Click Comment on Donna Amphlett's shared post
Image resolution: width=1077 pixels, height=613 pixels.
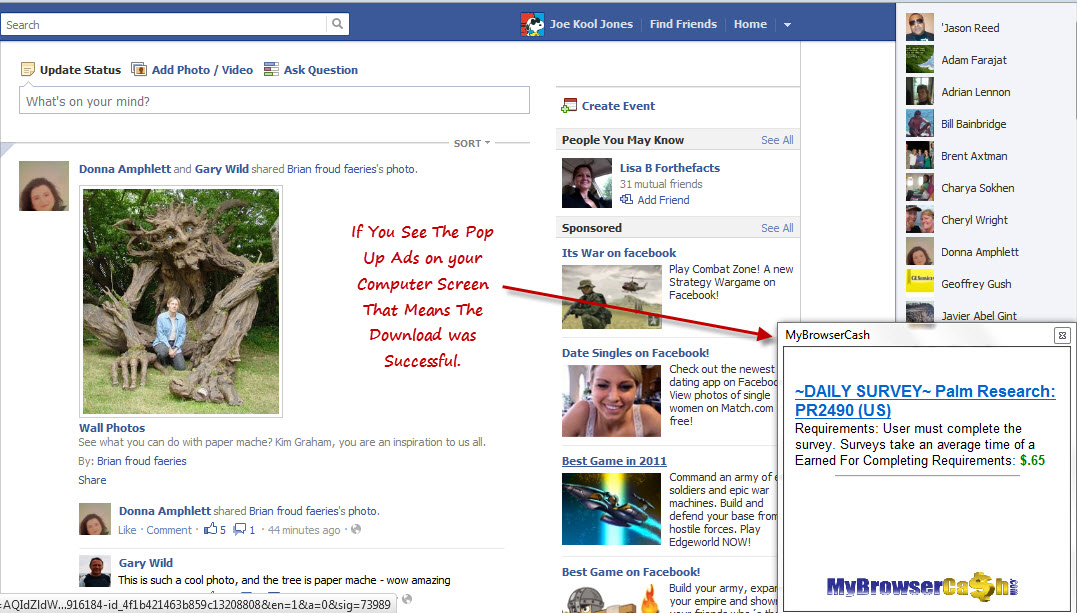click(169, 530)
